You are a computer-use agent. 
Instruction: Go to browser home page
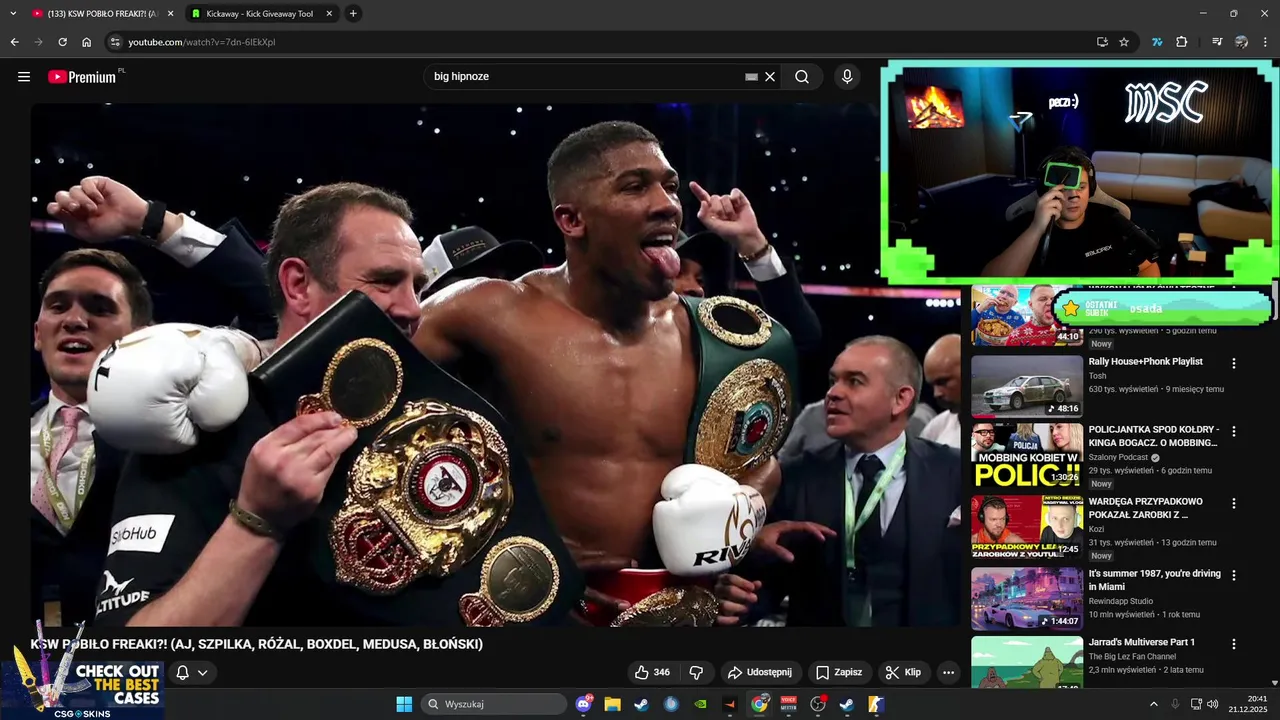[86, 42]
